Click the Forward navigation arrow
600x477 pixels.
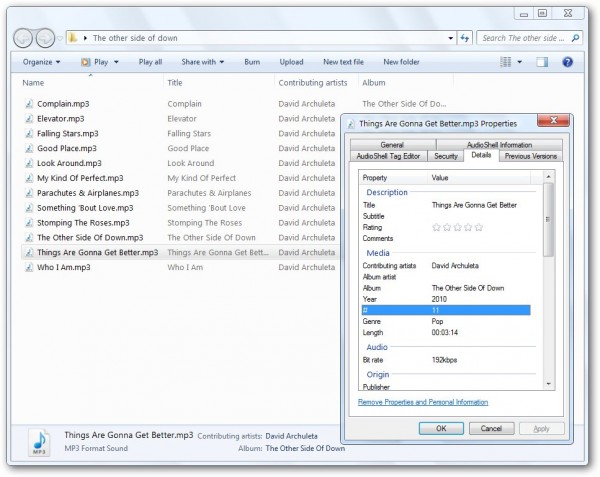(45, 38)
